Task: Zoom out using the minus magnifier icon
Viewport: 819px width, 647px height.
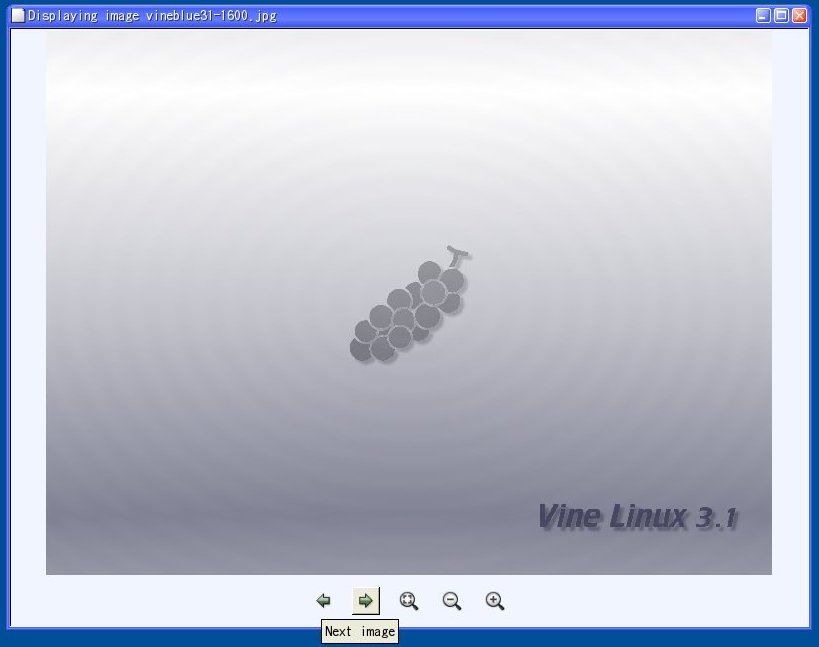Action: tap(452, 601)
